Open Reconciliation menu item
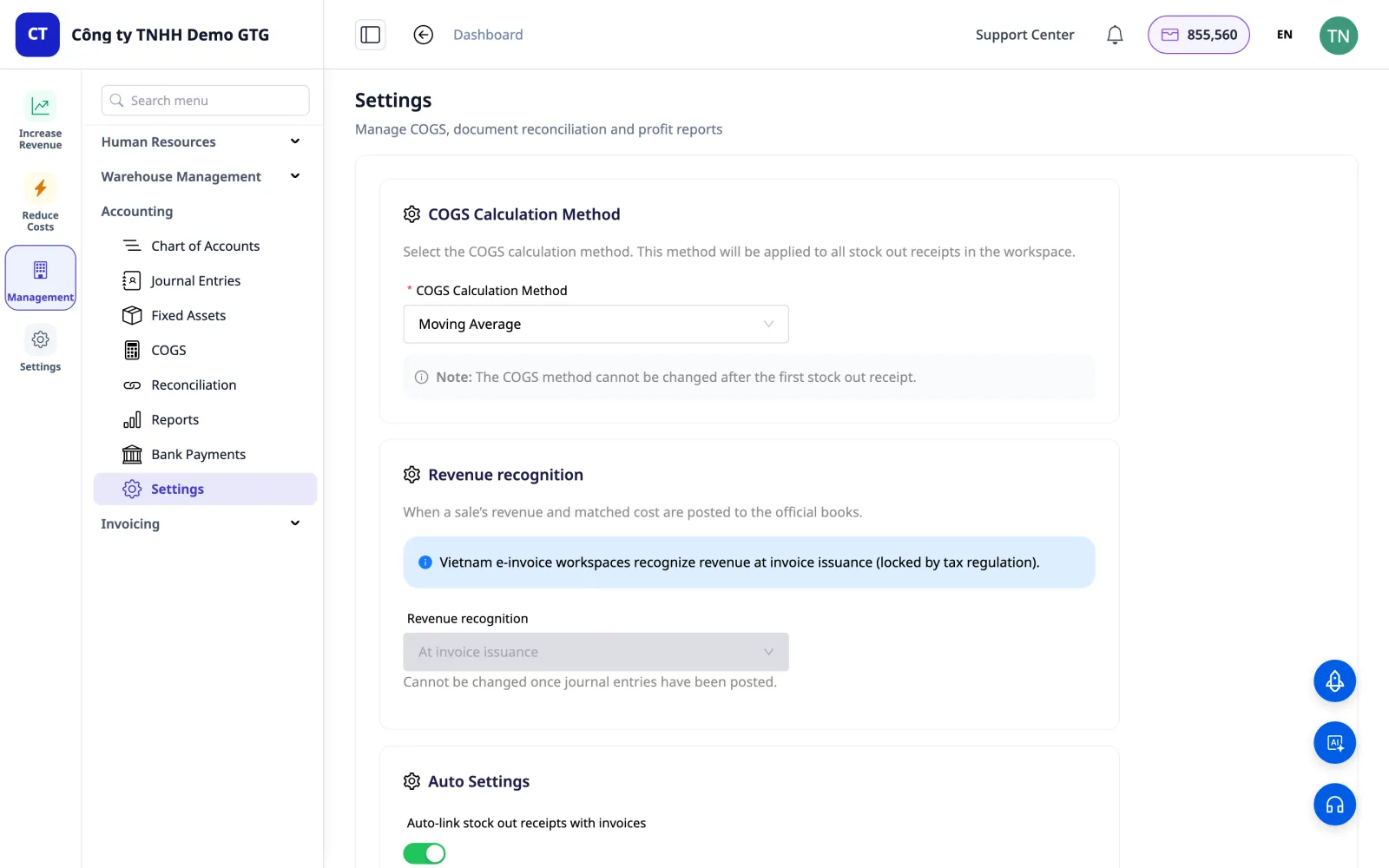The height and width of the screenshot is (868, 1389). [205, 385]
